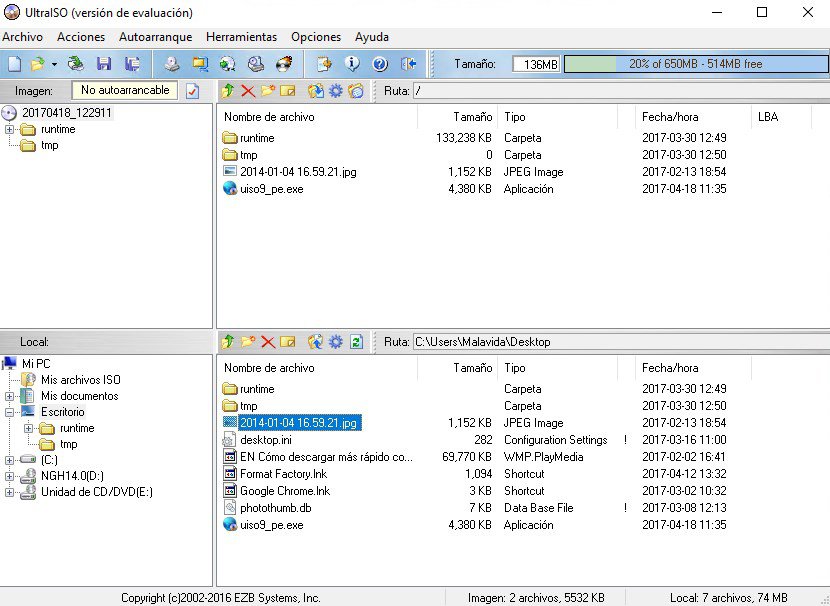Image resolution: width=830 pixels, height=606 pixels.
Task: Click the Open CD/DVD drive toolbar icon
Action: (76, 64)
